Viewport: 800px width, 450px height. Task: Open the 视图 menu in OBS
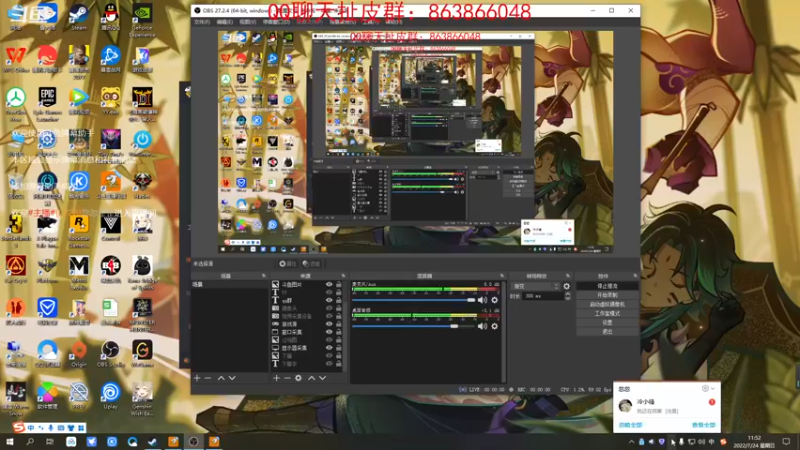click(247, 22)
